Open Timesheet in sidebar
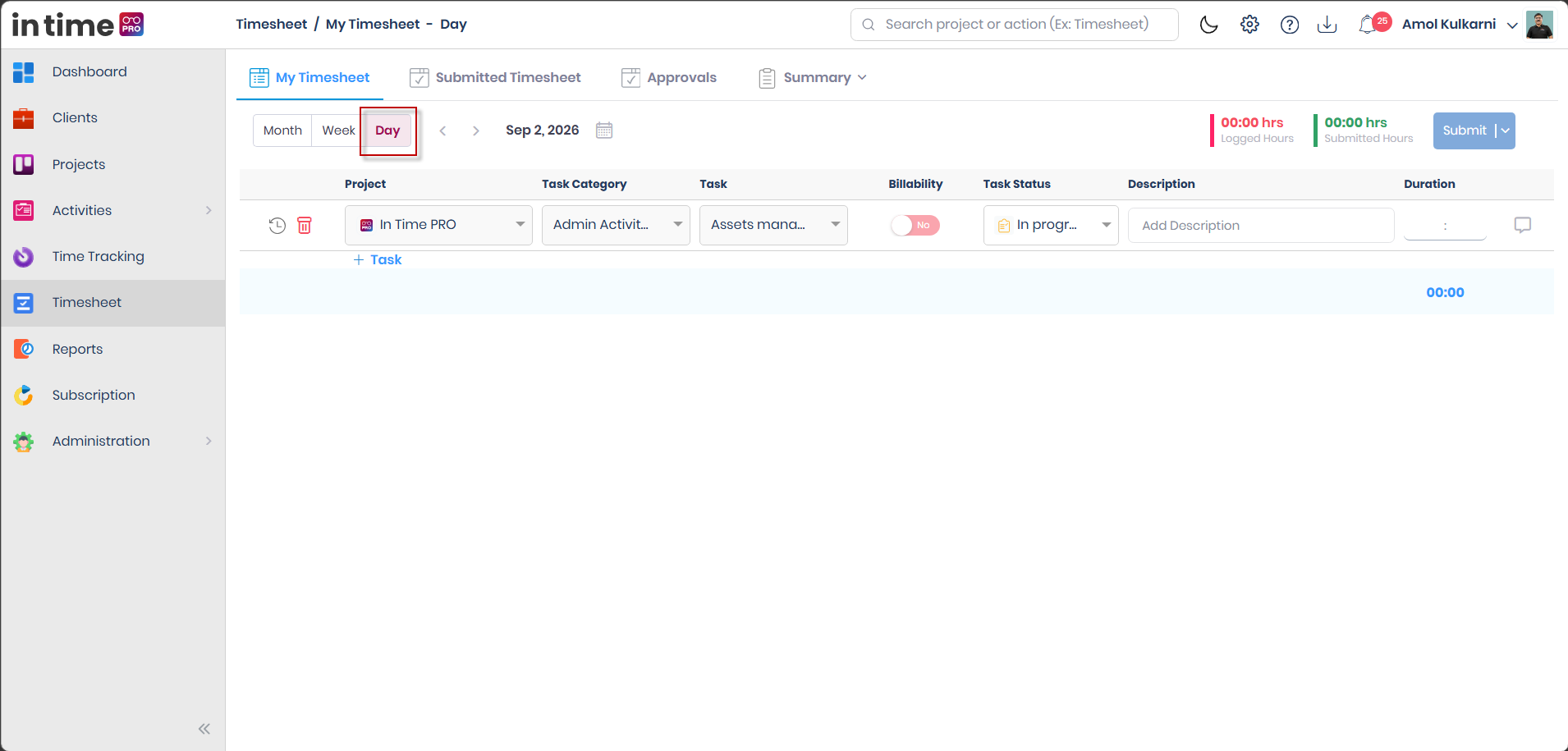Image resolution: width=1568 pixels, height=751 pixels. click(x=112, y=303)
